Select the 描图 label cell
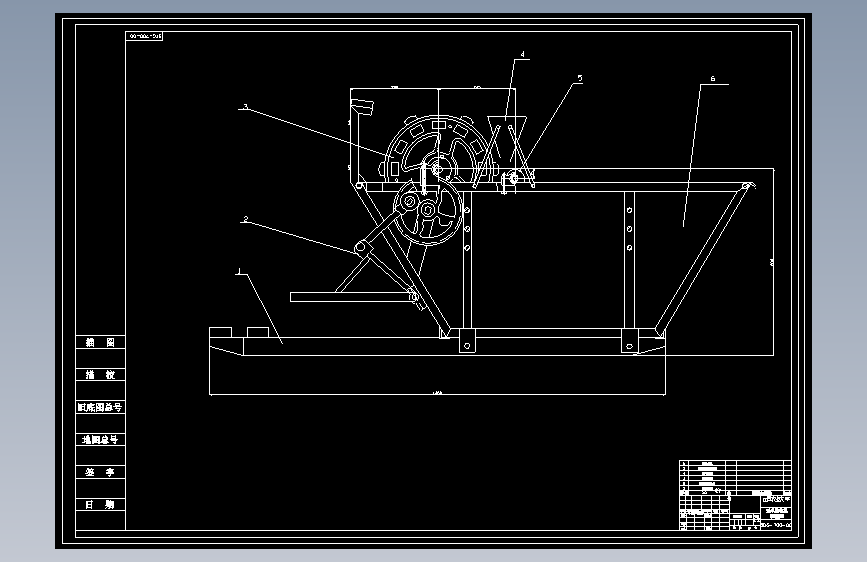This screenshot has height=562, width=867. point(100,342)
